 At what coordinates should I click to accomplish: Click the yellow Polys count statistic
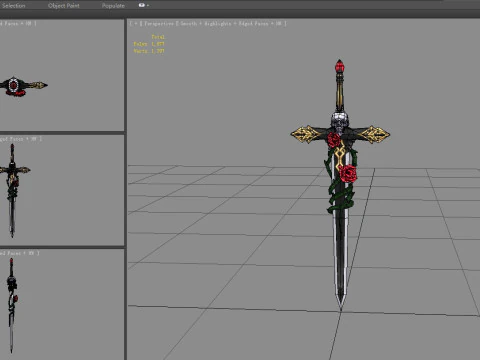(149, 44)
